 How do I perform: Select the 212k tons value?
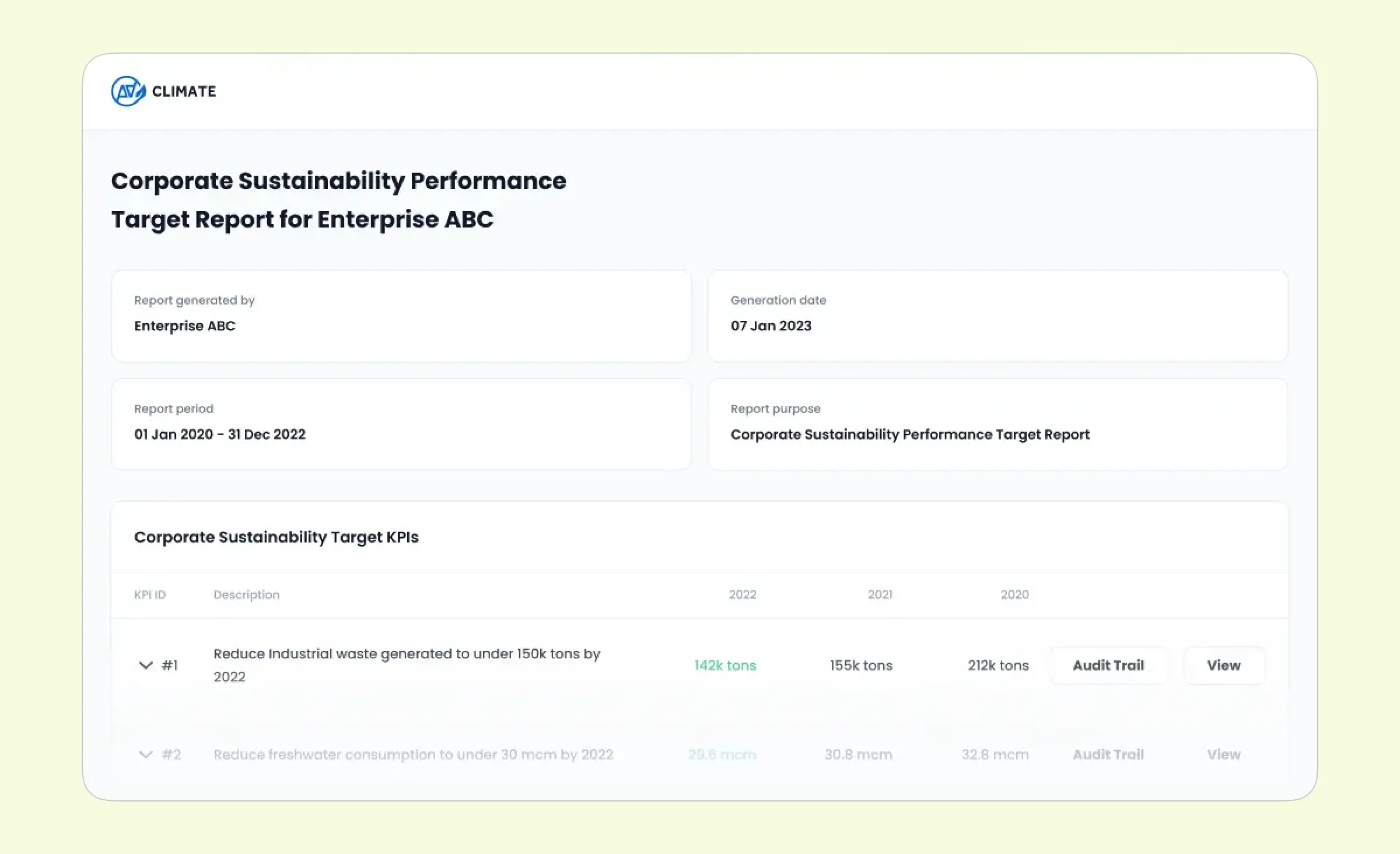pos(998,665)
